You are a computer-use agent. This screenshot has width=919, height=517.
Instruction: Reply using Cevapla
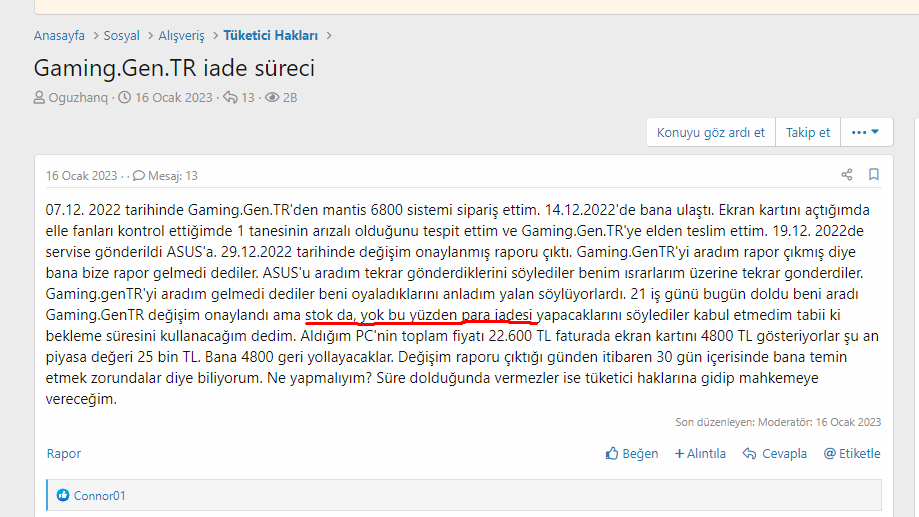775,454
